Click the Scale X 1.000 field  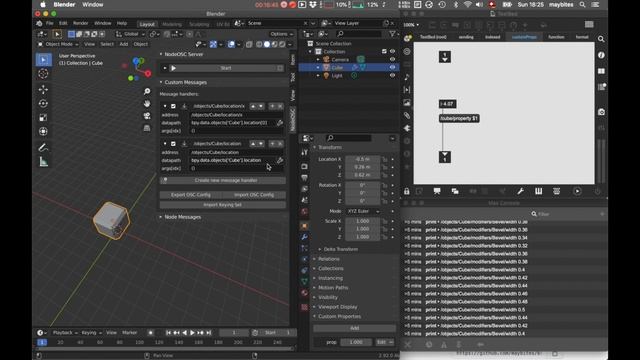click(362, 221)
